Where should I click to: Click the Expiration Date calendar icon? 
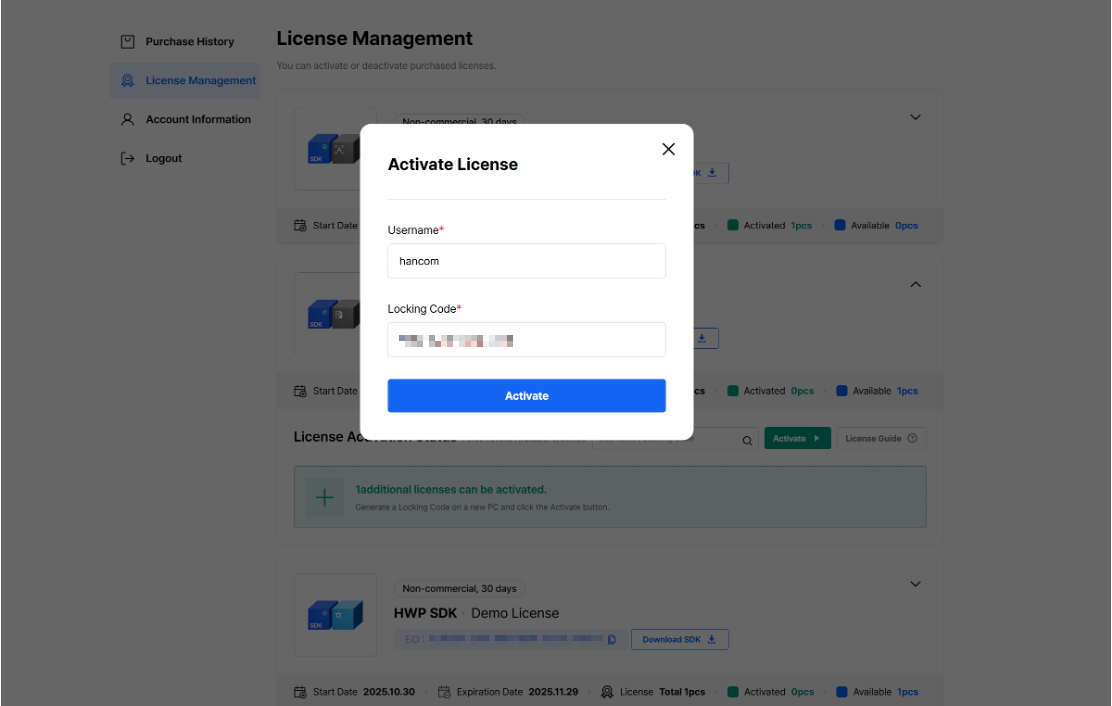442,691
